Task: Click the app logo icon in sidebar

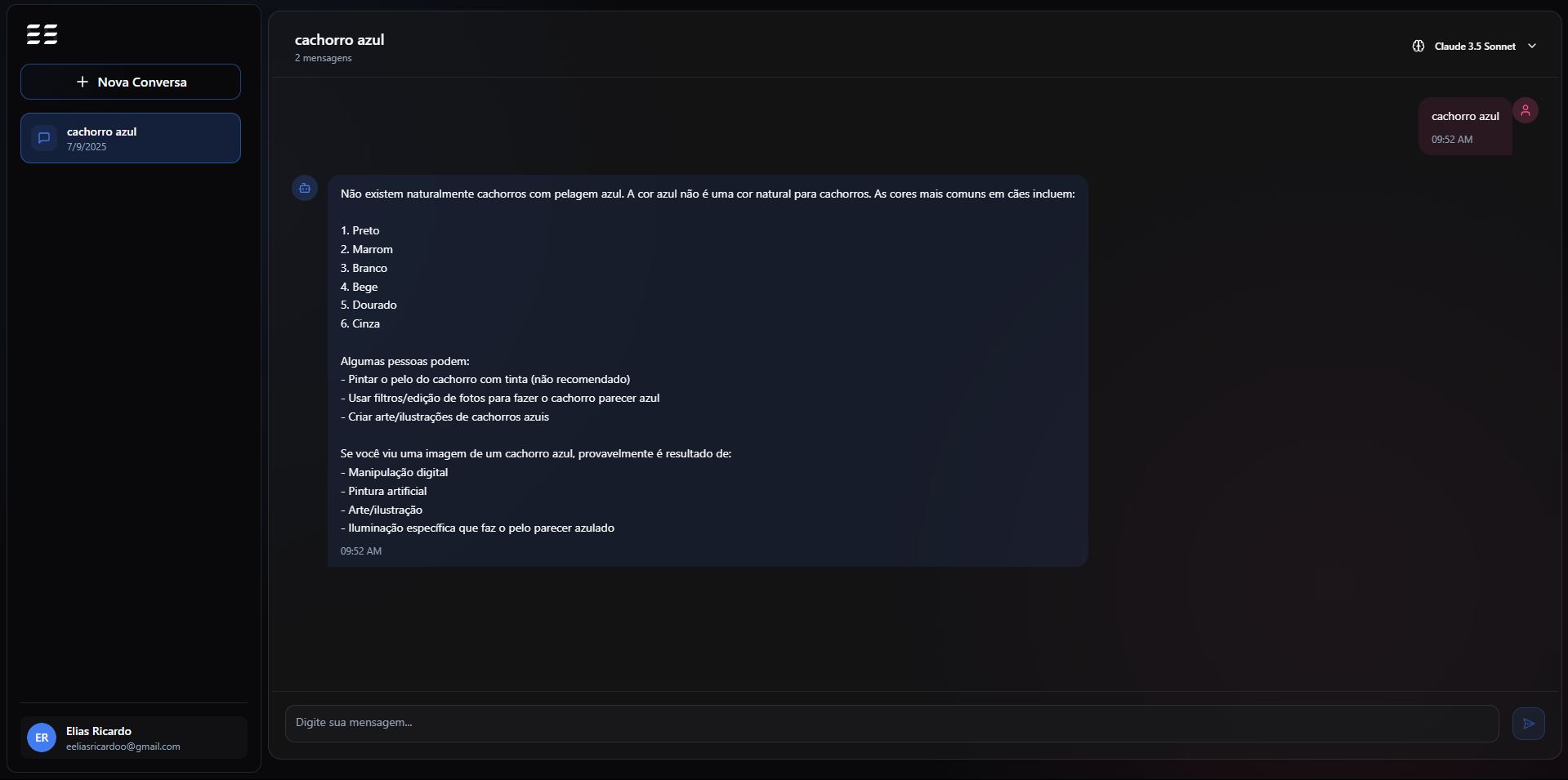Action: (x=42, y=34)
